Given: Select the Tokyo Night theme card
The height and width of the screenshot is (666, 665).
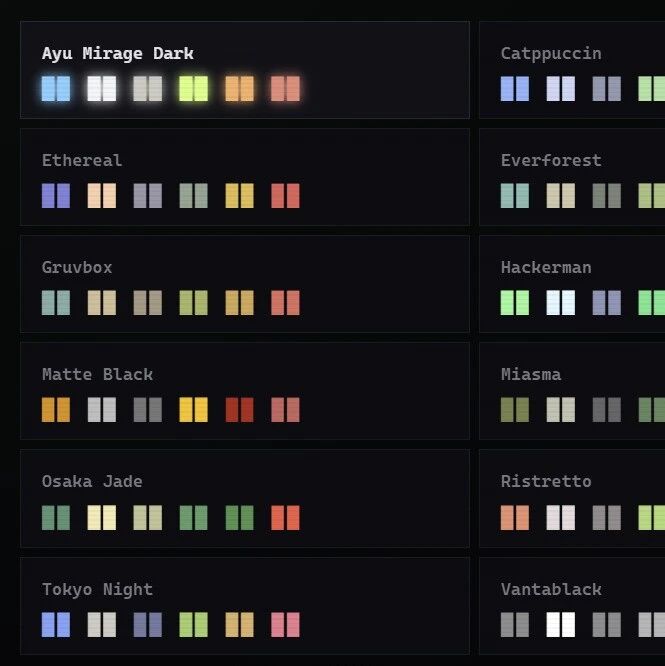Looking at the screenshot, I should [x=245, y=606].
